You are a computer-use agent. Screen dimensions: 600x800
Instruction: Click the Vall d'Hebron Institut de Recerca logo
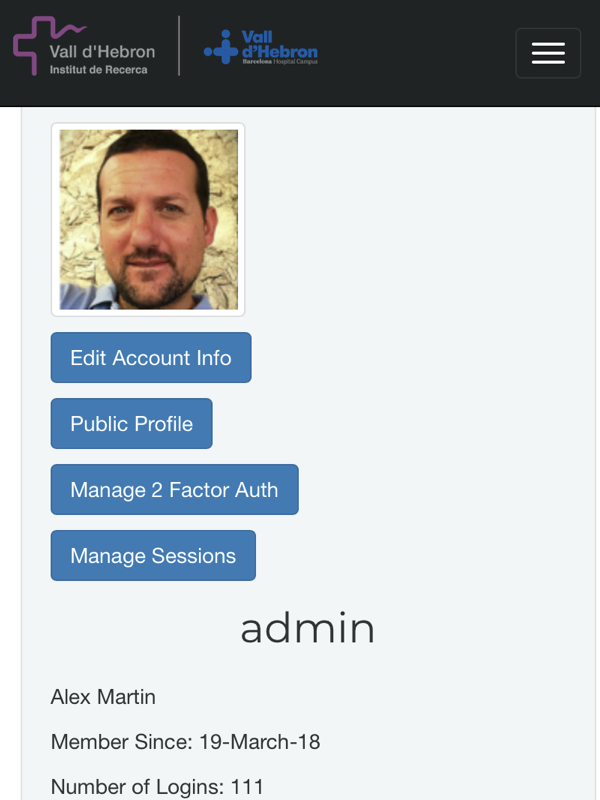[x=84, y=46]
